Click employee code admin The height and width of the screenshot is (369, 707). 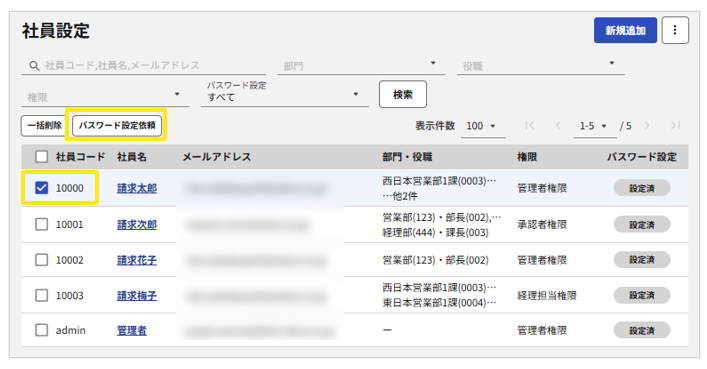71,330
